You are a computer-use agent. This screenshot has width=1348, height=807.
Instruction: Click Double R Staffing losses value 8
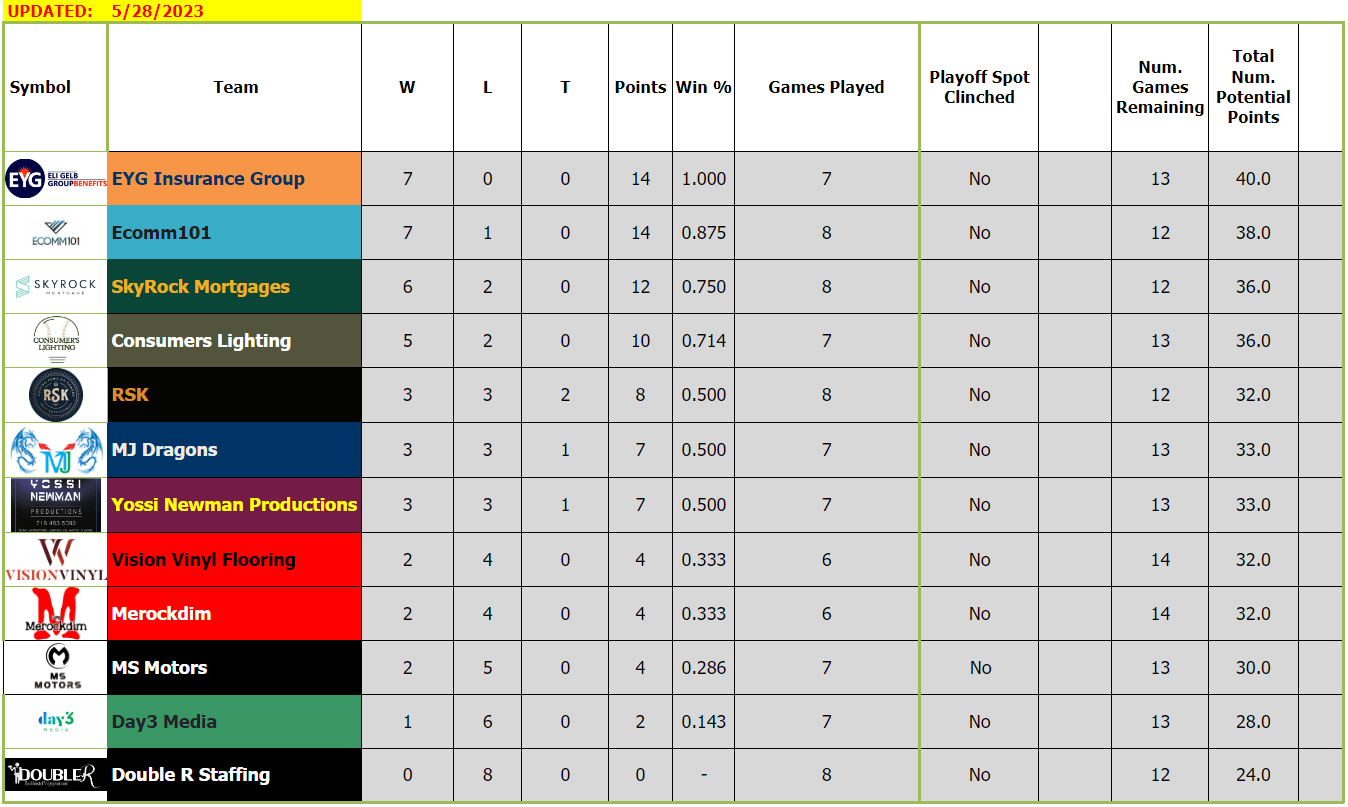(487, 775)
